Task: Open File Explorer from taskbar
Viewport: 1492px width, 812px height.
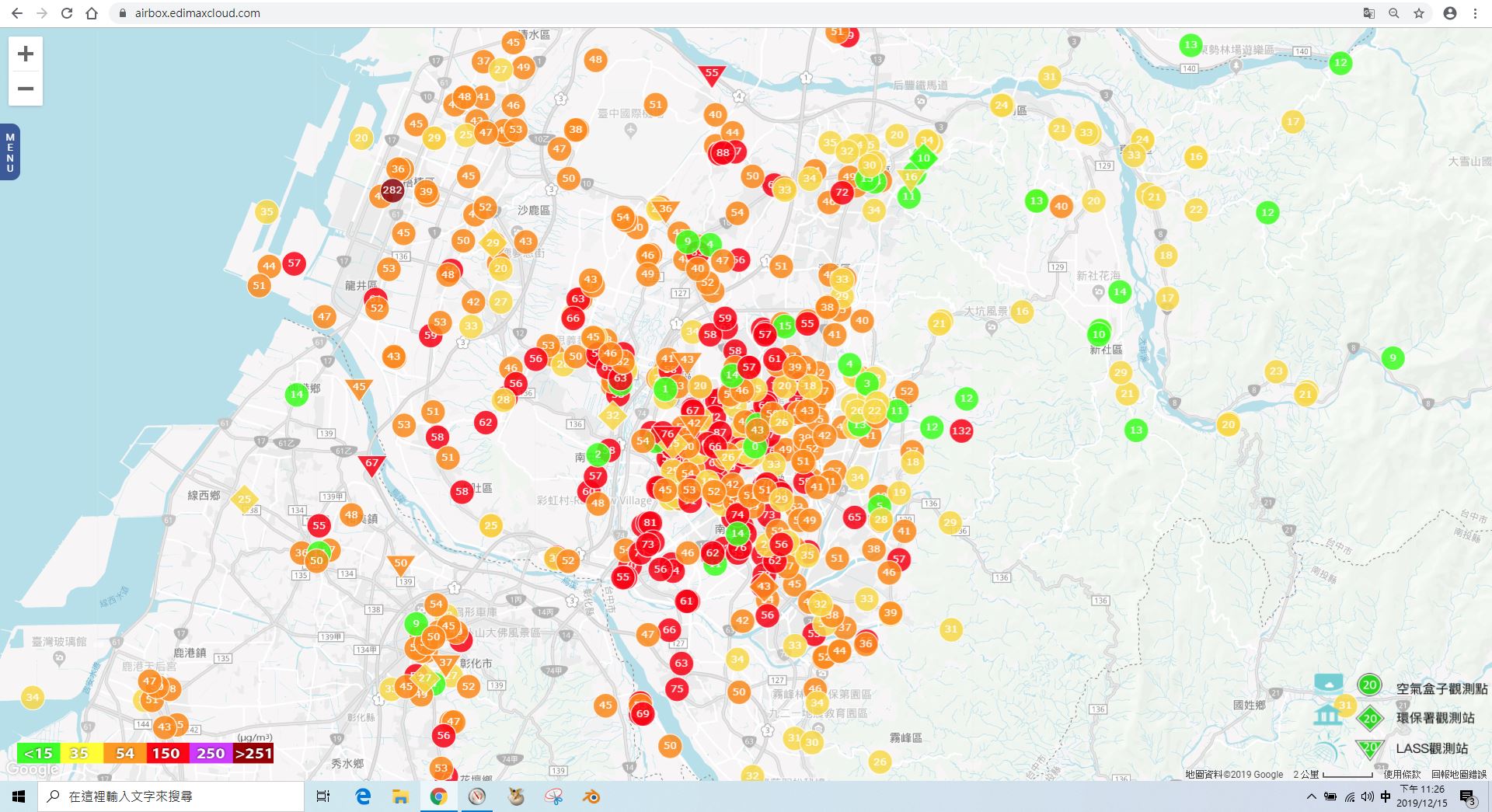Action: pos(400,796)
